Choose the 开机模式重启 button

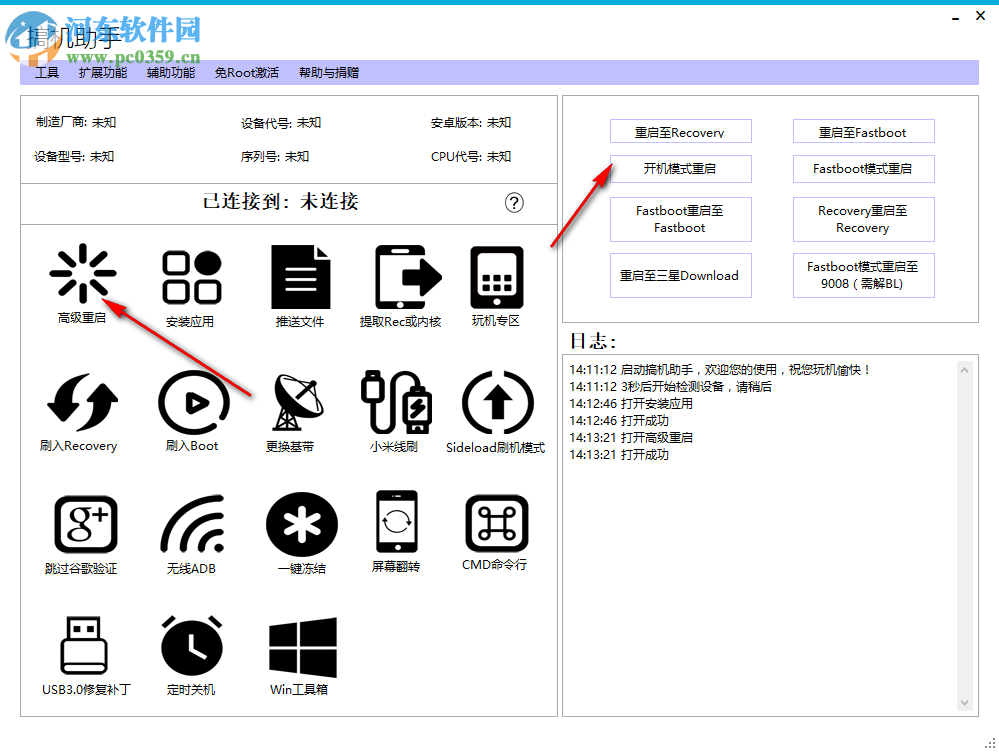[680, 169]
